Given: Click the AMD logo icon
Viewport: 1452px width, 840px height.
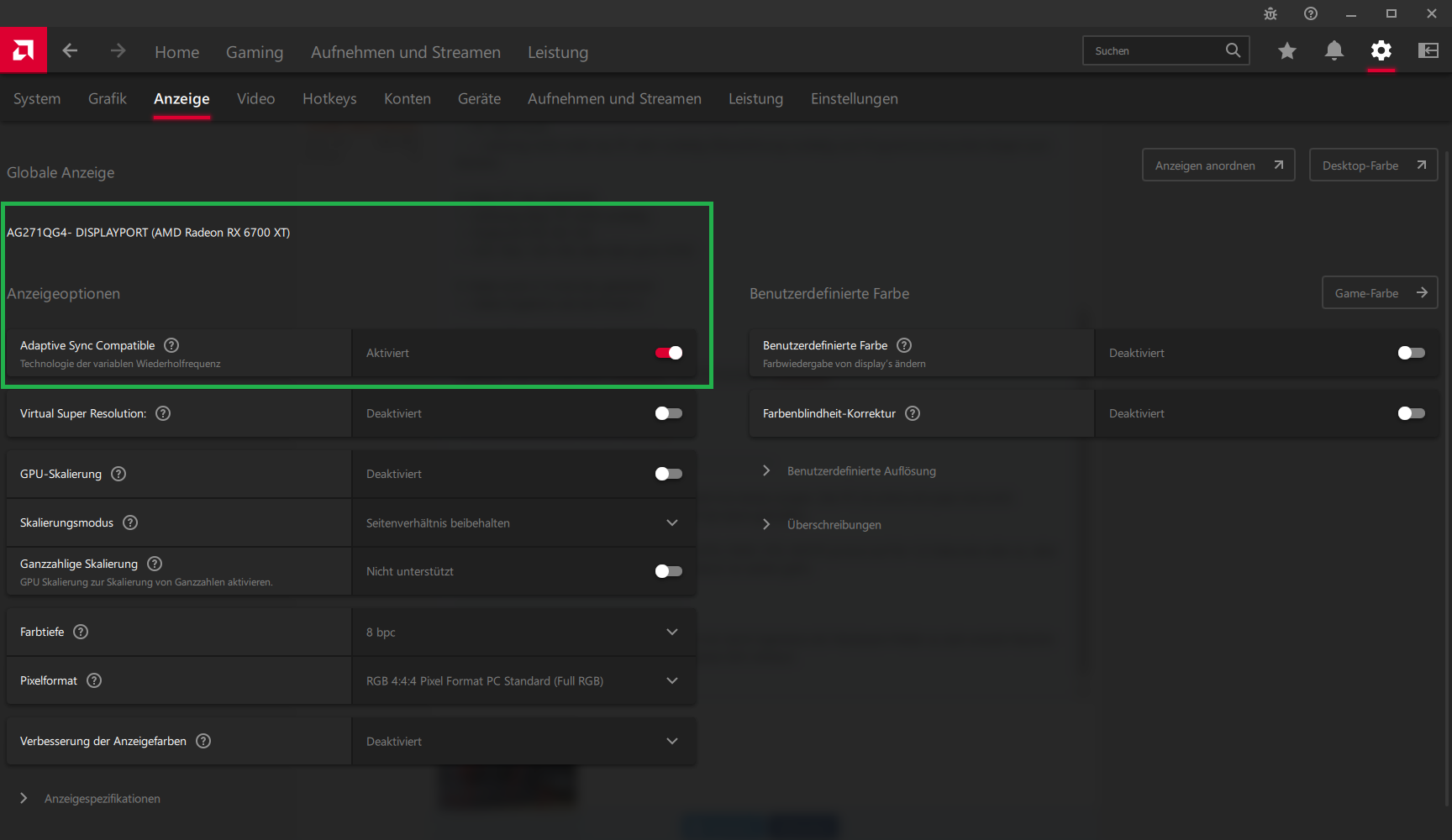Looking at the screenshot, I should (x=24, y=50).
